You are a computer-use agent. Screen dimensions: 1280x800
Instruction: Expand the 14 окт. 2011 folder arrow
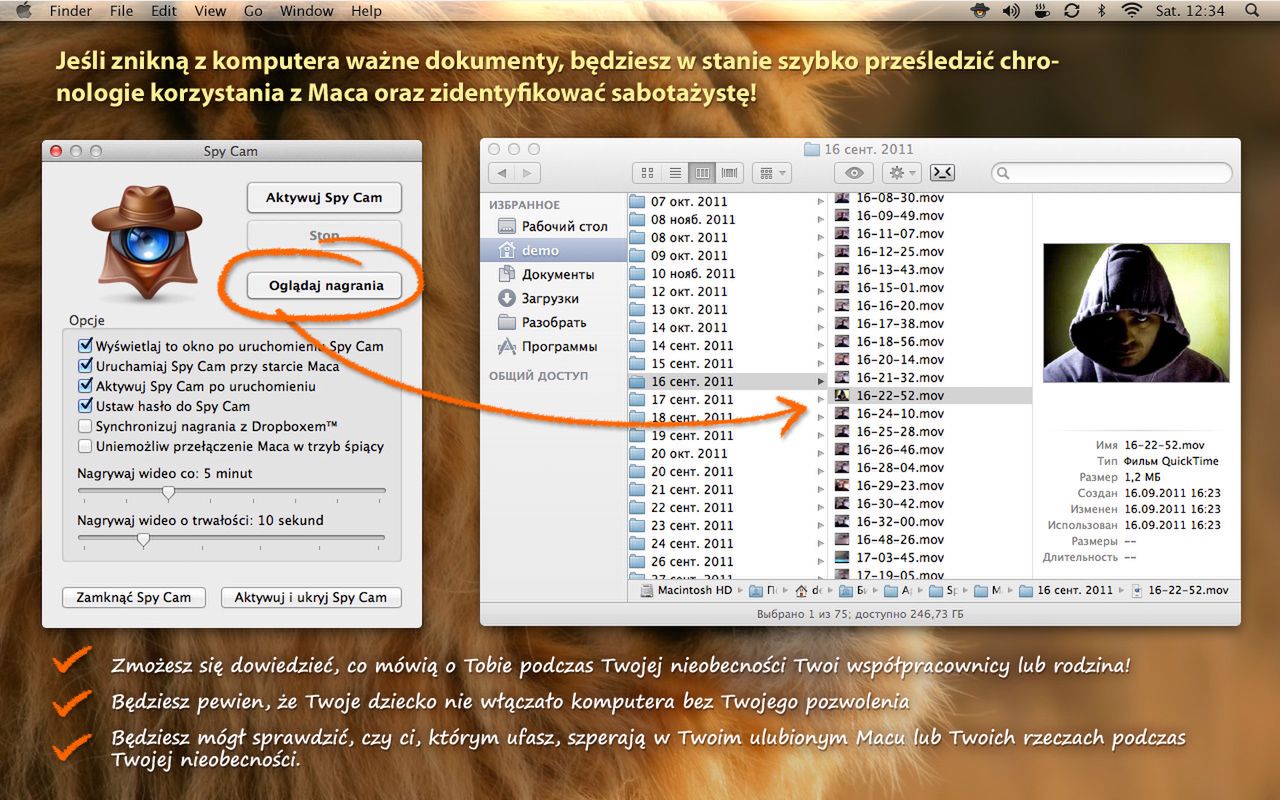821,328
